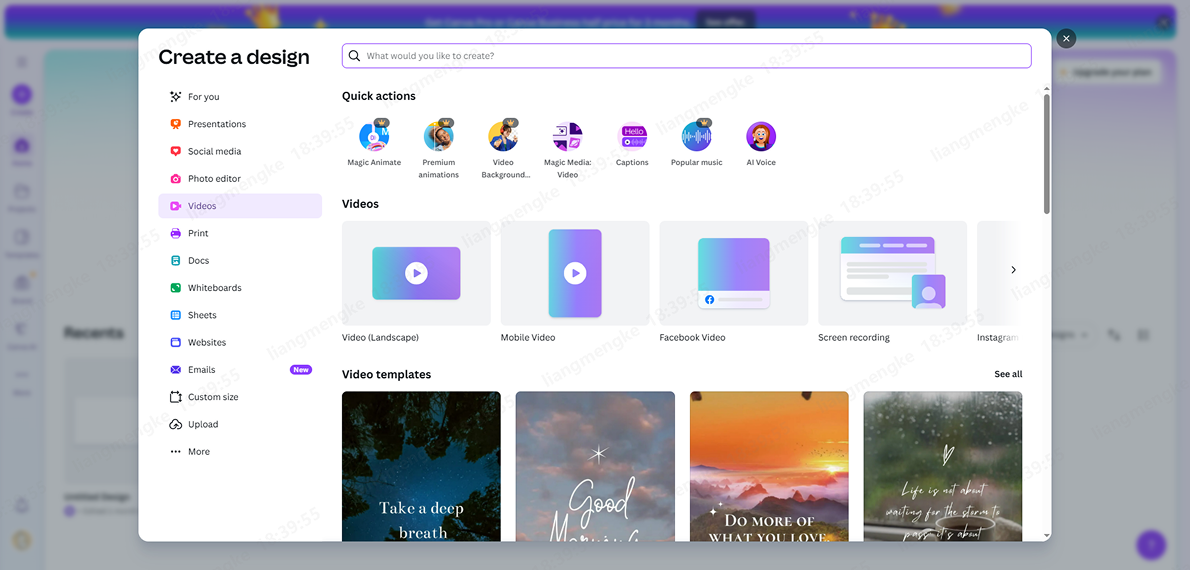
Task: Create a Video (Landscape) design
Action: [x=416, y=273]
